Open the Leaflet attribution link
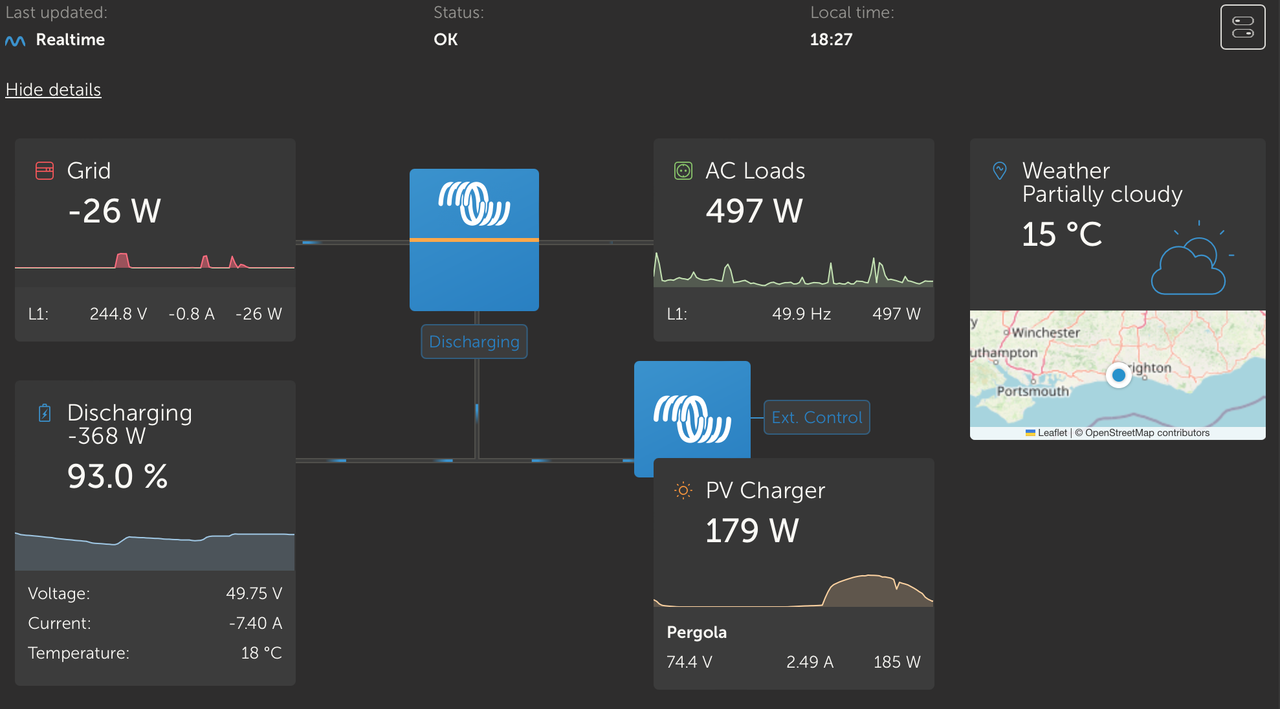The width and height of the screenshot is (1280, 709). coord(1046,433)
